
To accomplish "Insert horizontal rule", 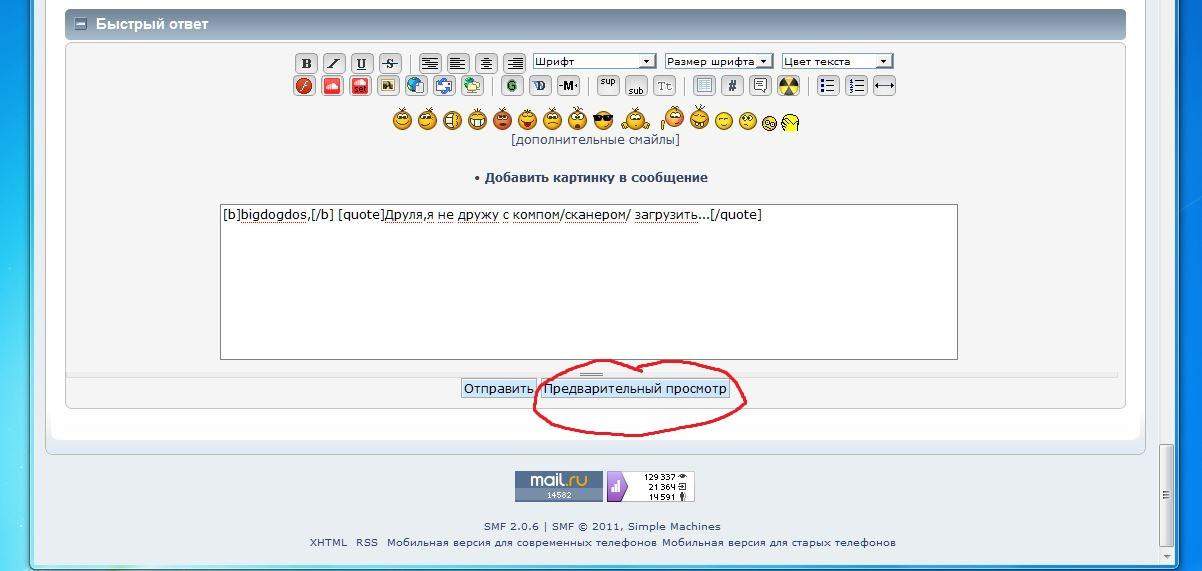I will (x=884, y=86).
